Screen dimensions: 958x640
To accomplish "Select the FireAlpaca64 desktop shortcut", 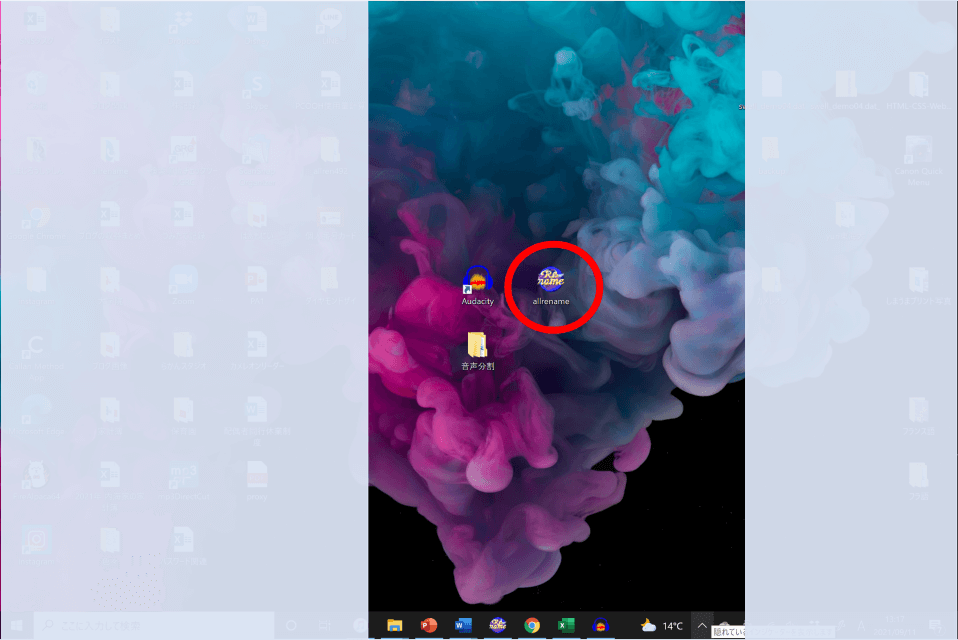I will point(37,482).
